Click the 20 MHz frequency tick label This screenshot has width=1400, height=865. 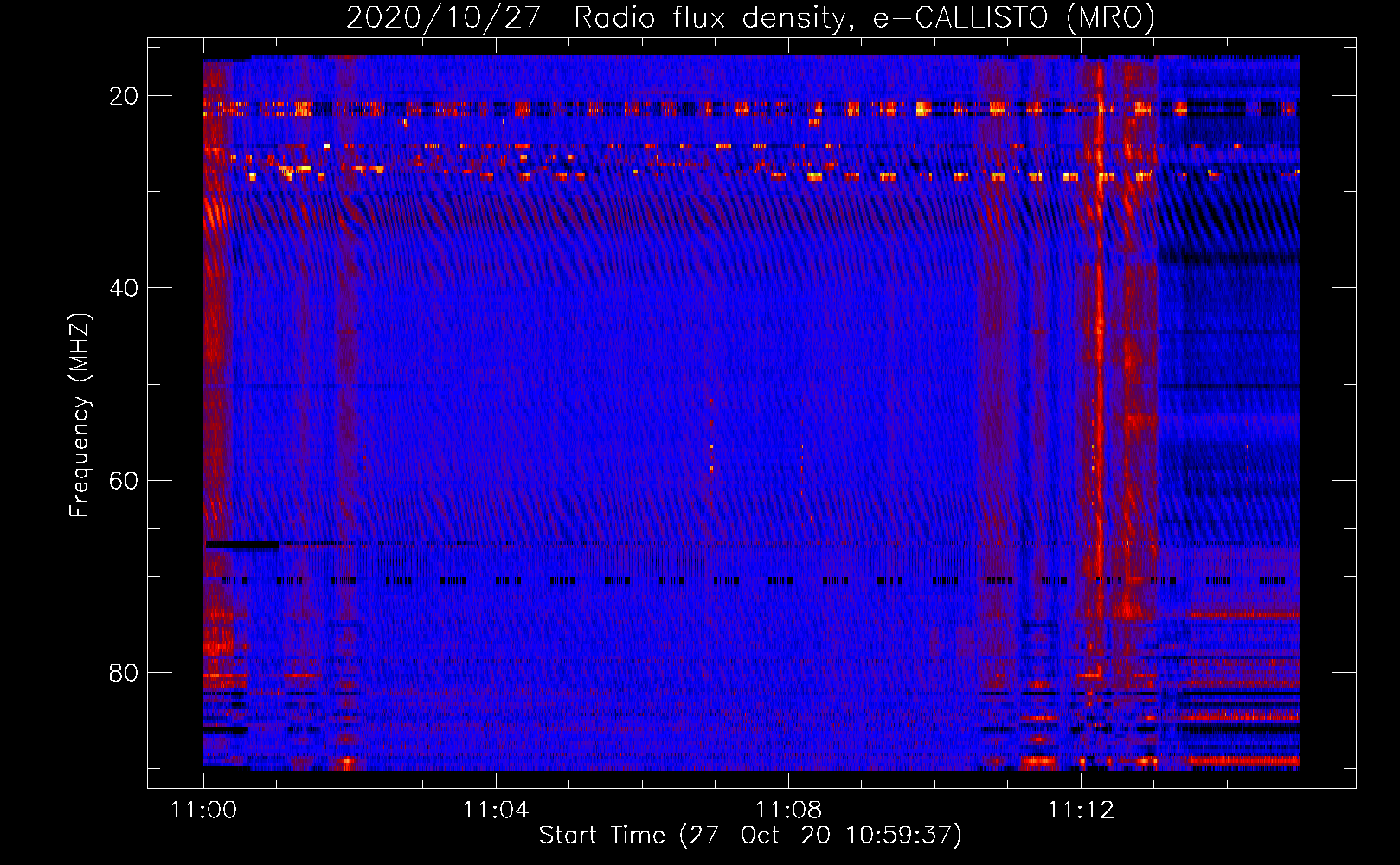coord(124,96)
